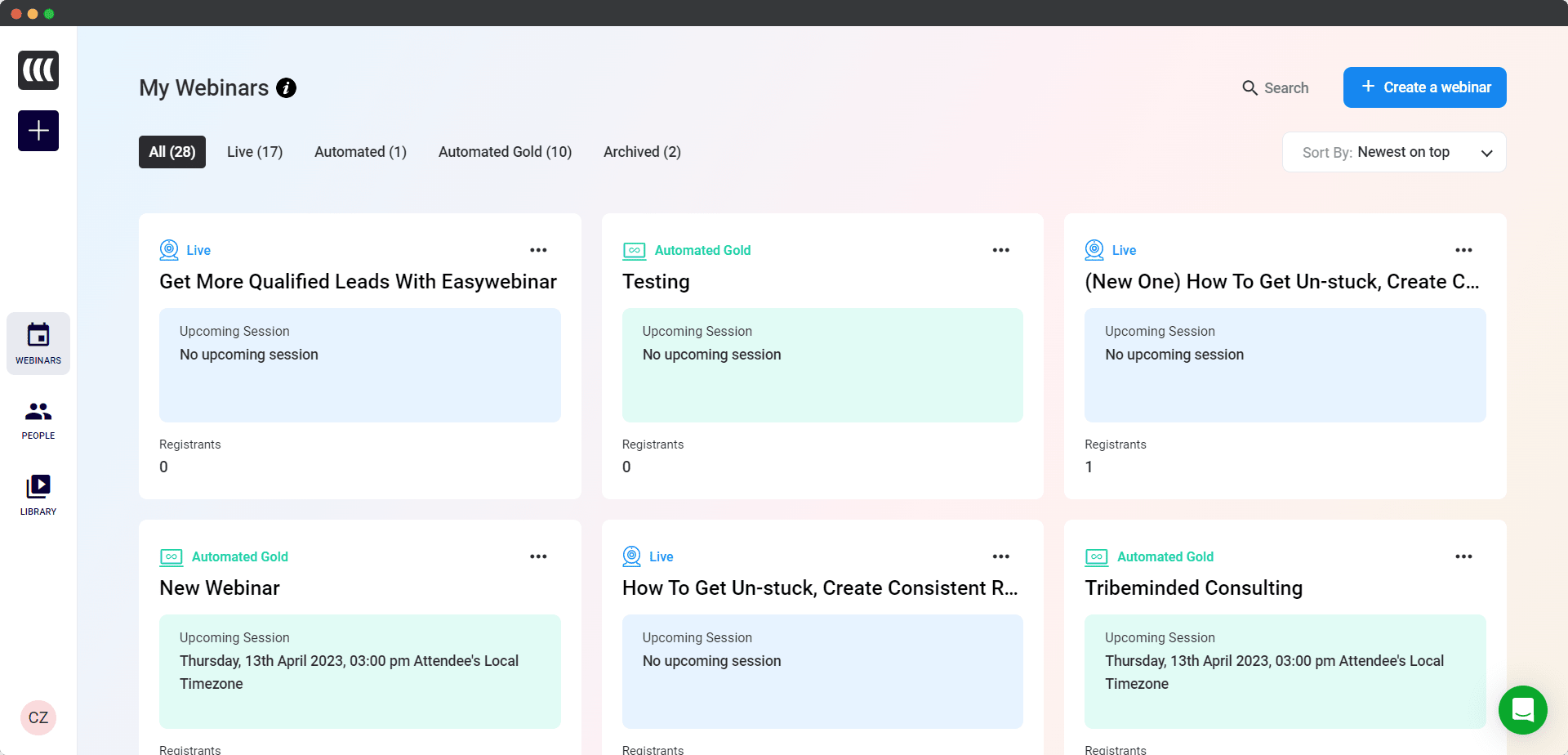Click the Create a webinar button

tap(1424, 87)
